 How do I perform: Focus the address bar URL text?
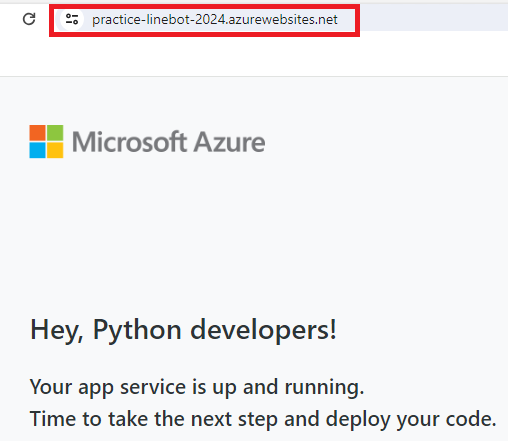coord(215,20)
